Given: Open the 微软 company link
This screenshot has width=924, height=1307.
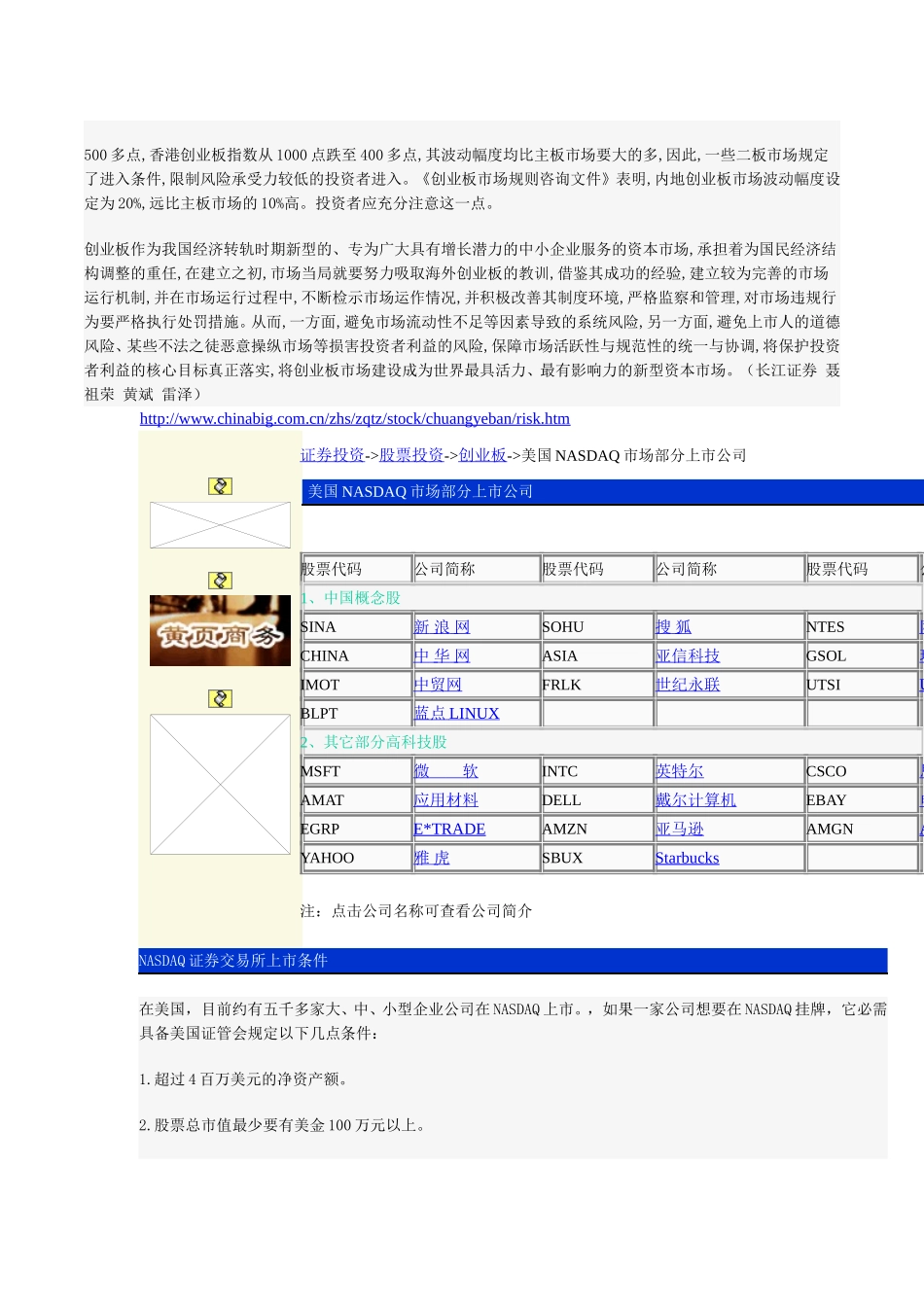Looking at the screenshot, I should click(446, 771).
